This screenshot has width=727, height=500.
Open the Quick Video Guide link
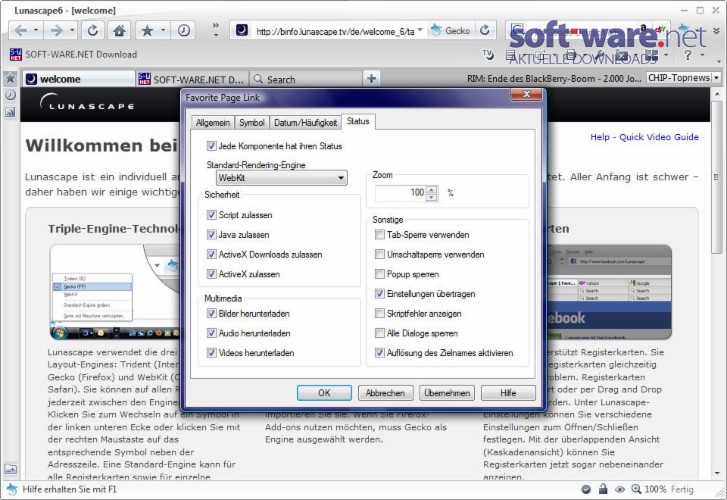coord(659,137)
